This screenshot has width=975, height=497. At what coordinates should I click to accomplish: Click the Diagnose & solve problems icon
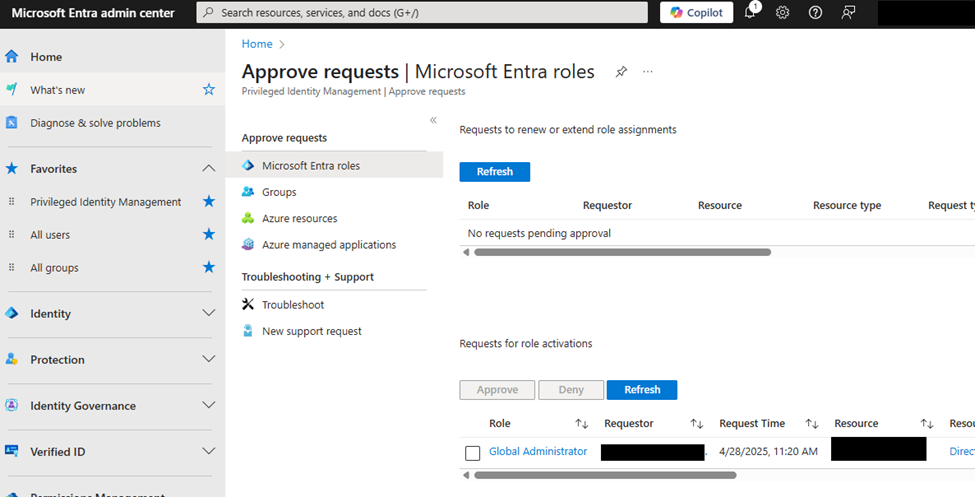pyautogui.click(x=12, y=123)
